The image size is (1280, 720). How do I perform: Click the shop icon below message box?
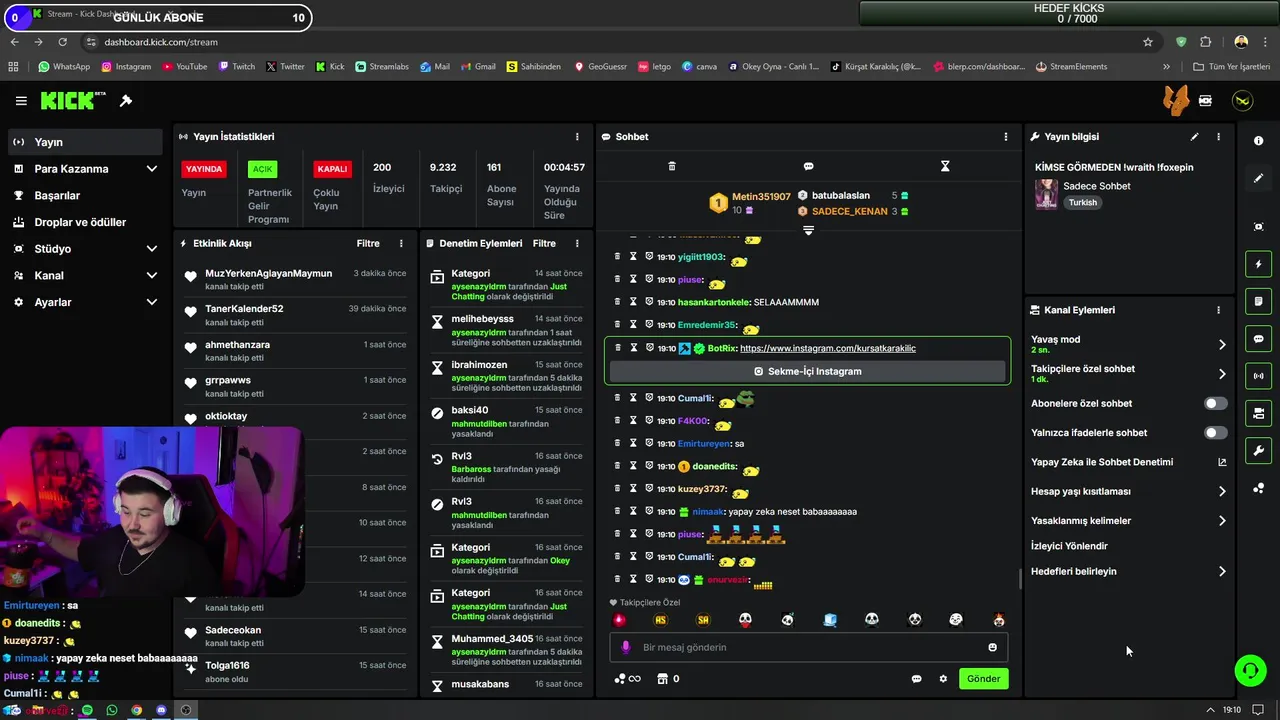tap(661, 679)
